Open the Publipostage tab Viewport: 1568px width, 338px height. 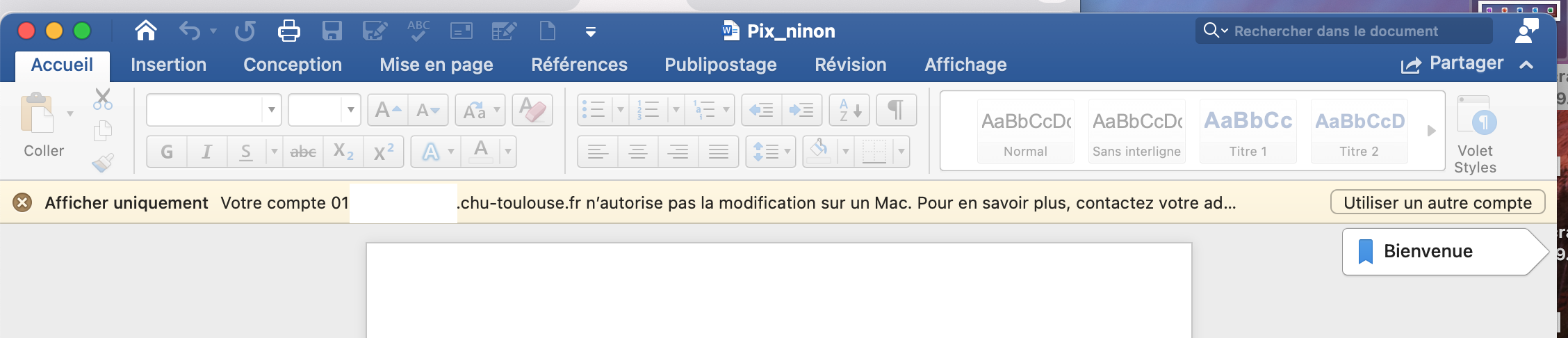[721, 65]
